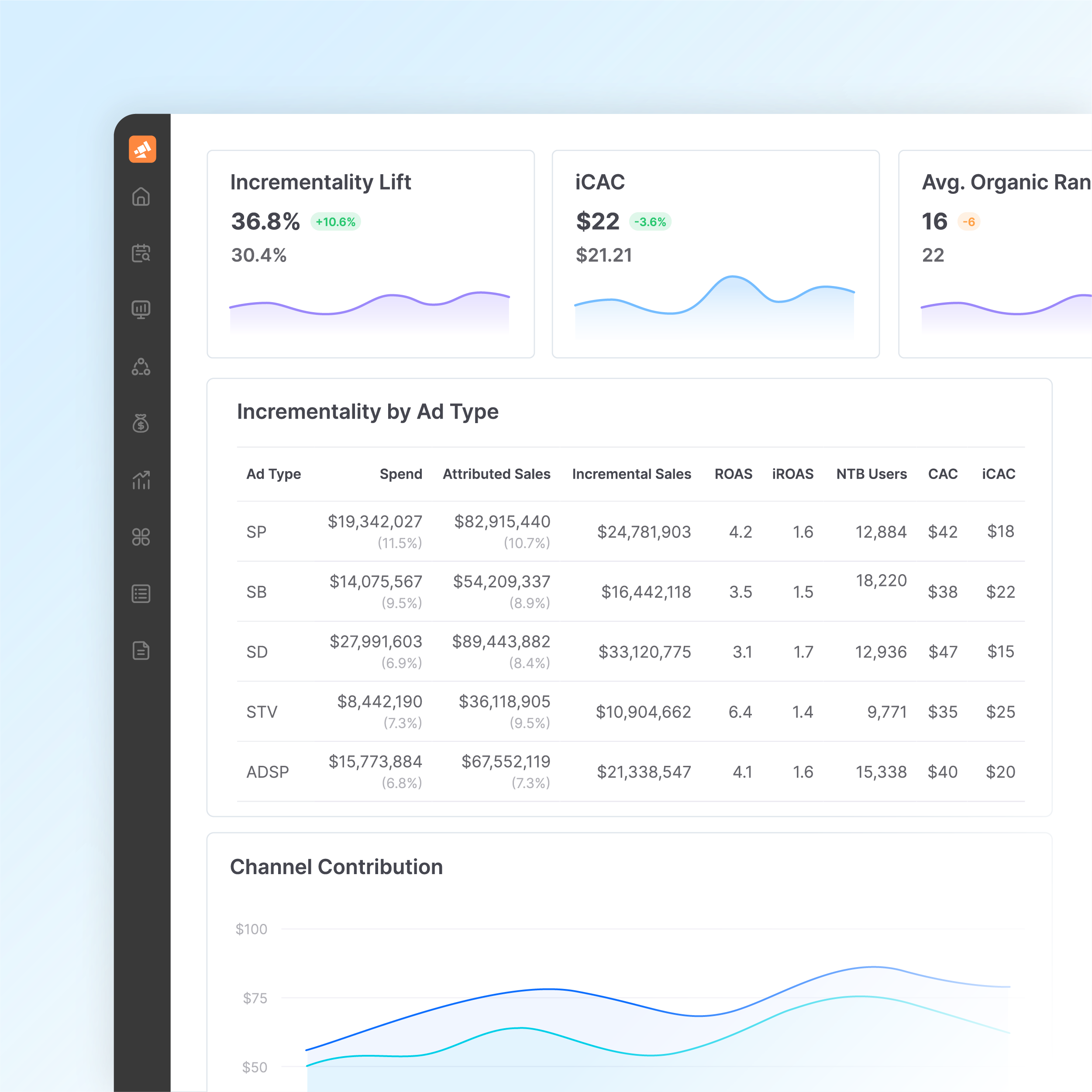Click the iROAS column header
Image resolution: width=1092 pixels, height=1092 pixels.
792,474
